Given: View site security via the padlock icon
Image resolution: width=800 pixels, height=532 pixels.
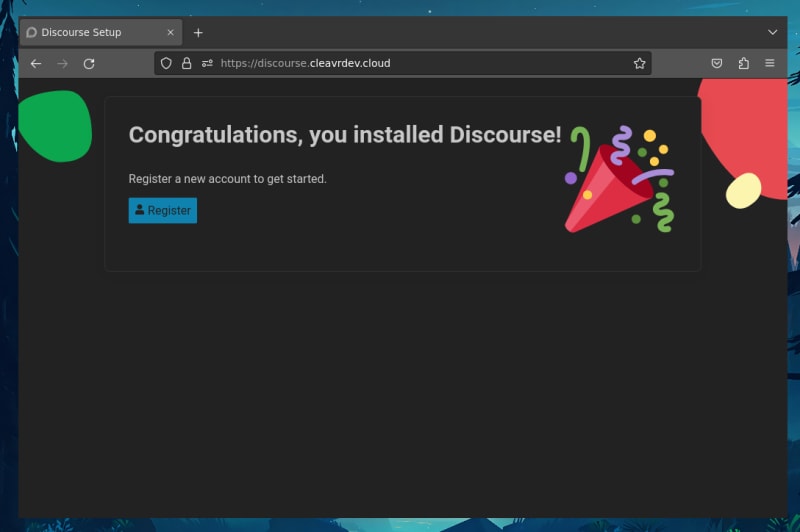Looking at the screenshot, I should pyautogui.click(x=187, y=63).
